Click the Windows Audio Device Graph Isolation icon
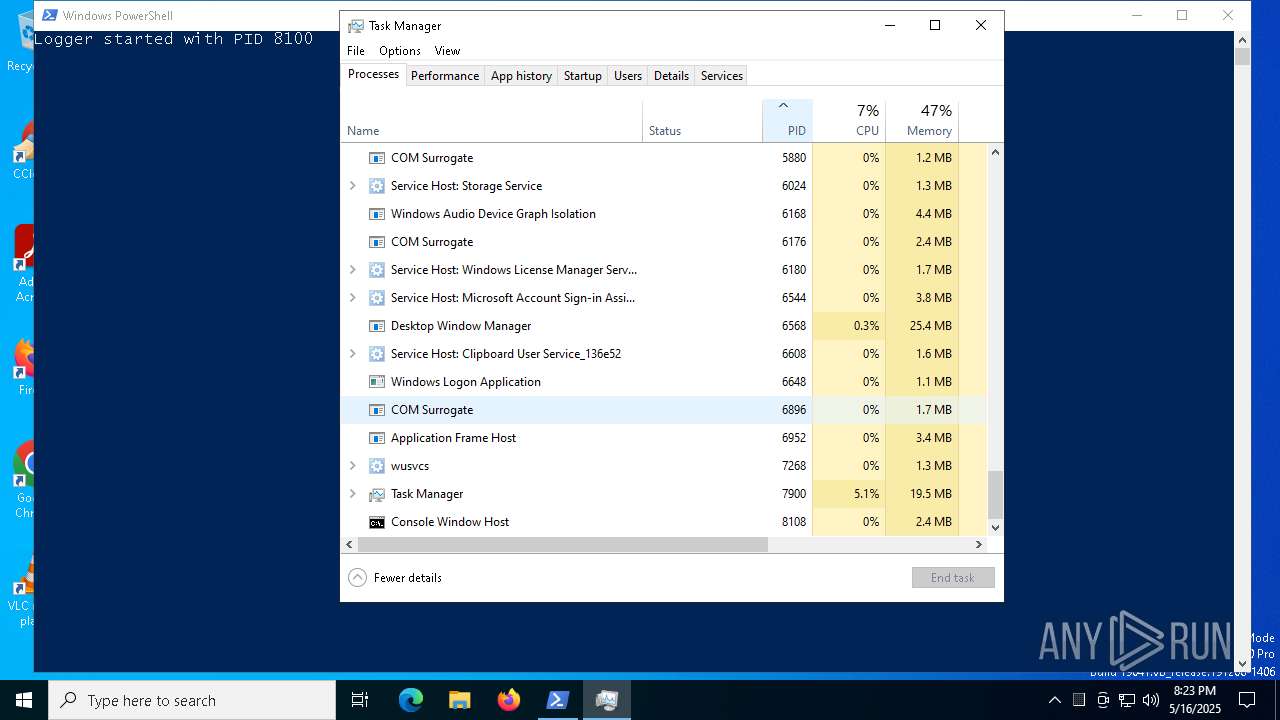 click(377, 214)
